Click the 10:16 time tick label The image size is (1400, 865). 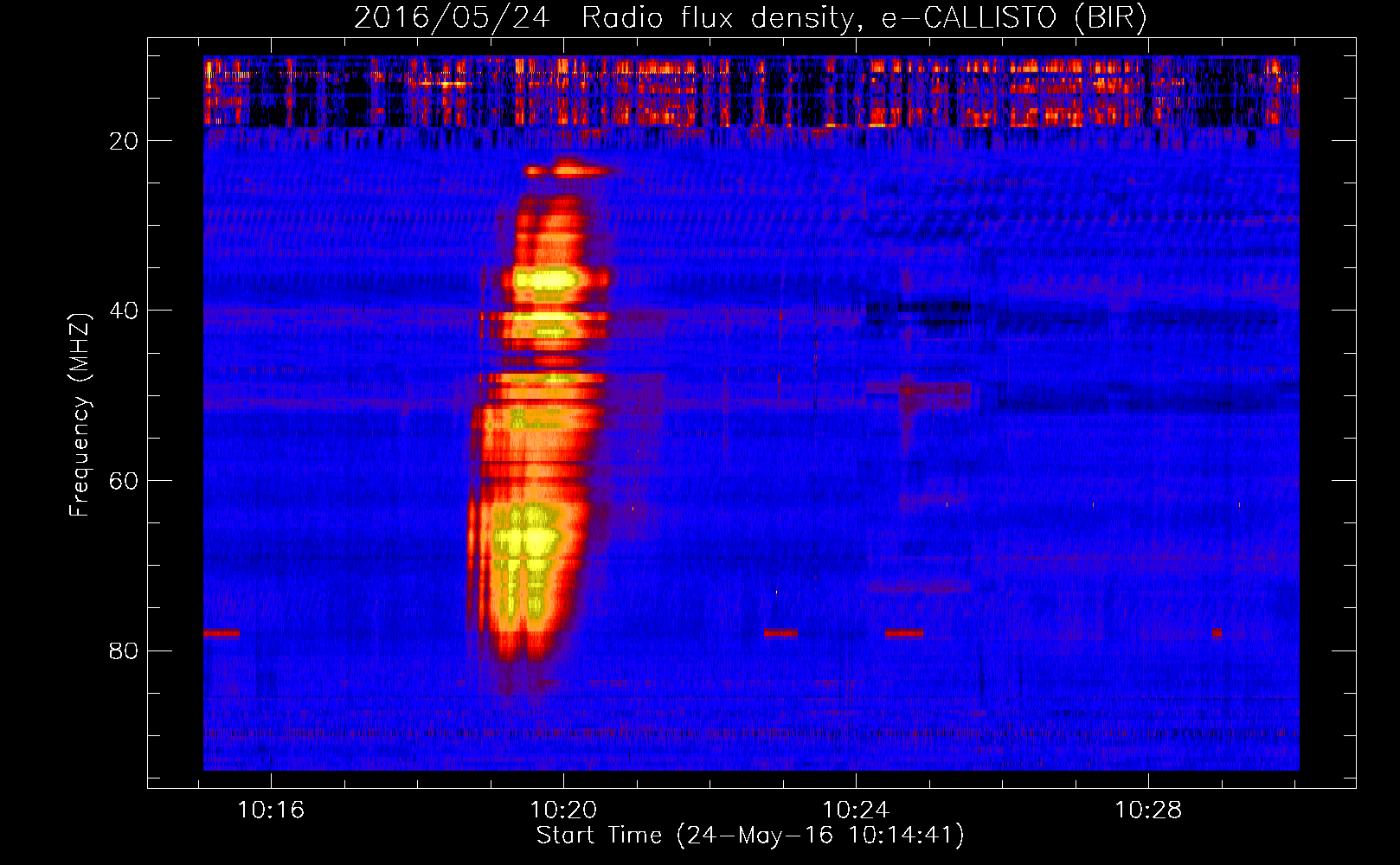(272, 811)
